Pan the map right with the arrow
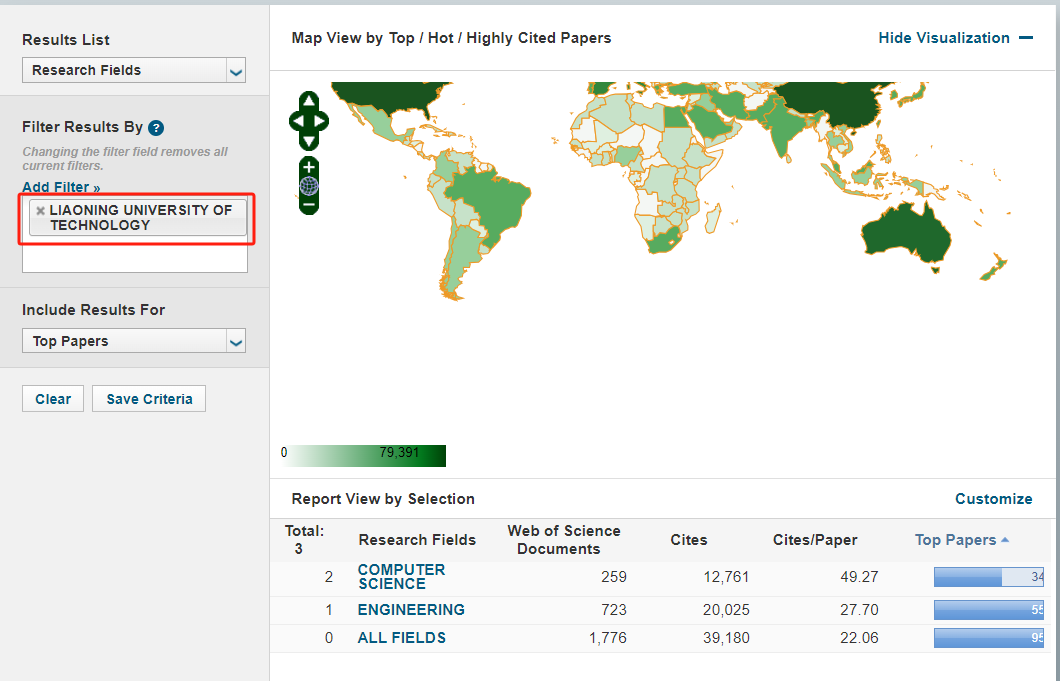 point(321,122)
